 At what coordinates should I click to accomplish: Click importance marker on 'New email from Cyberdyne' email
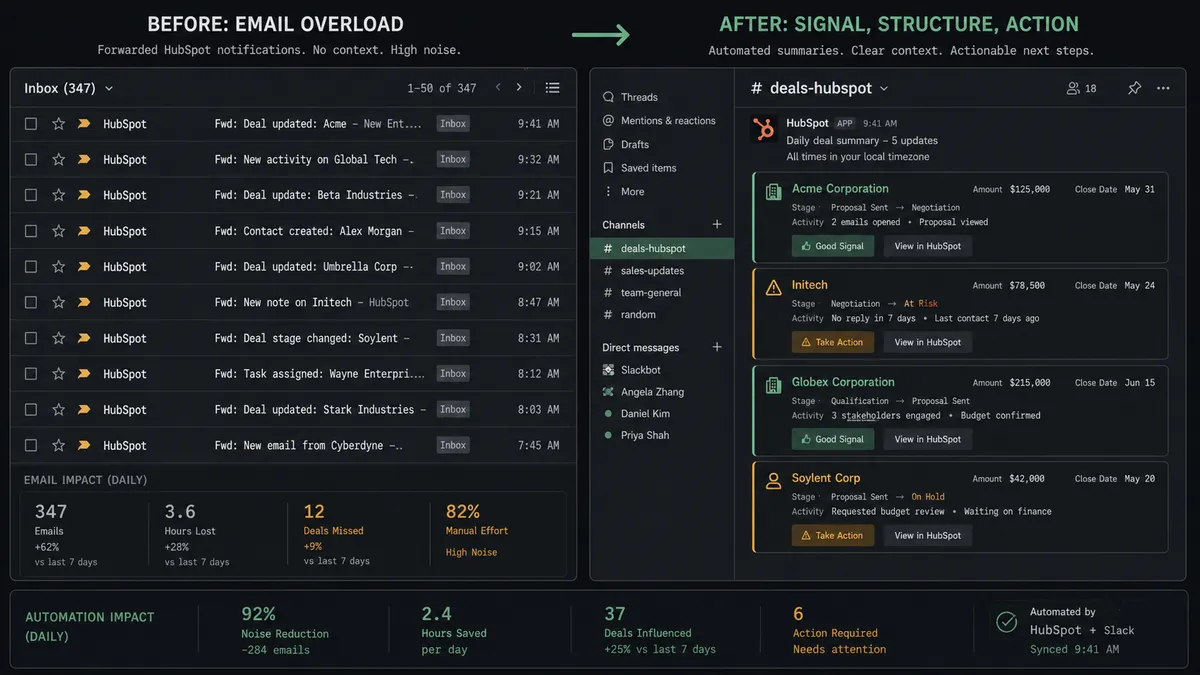click(x=84, y=445)
